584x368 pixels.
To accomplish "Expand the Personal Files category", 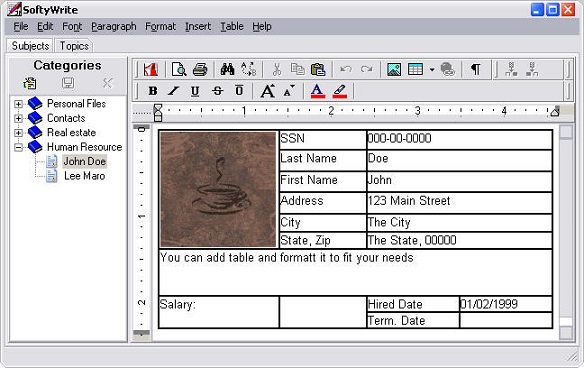I will point(18,104).
